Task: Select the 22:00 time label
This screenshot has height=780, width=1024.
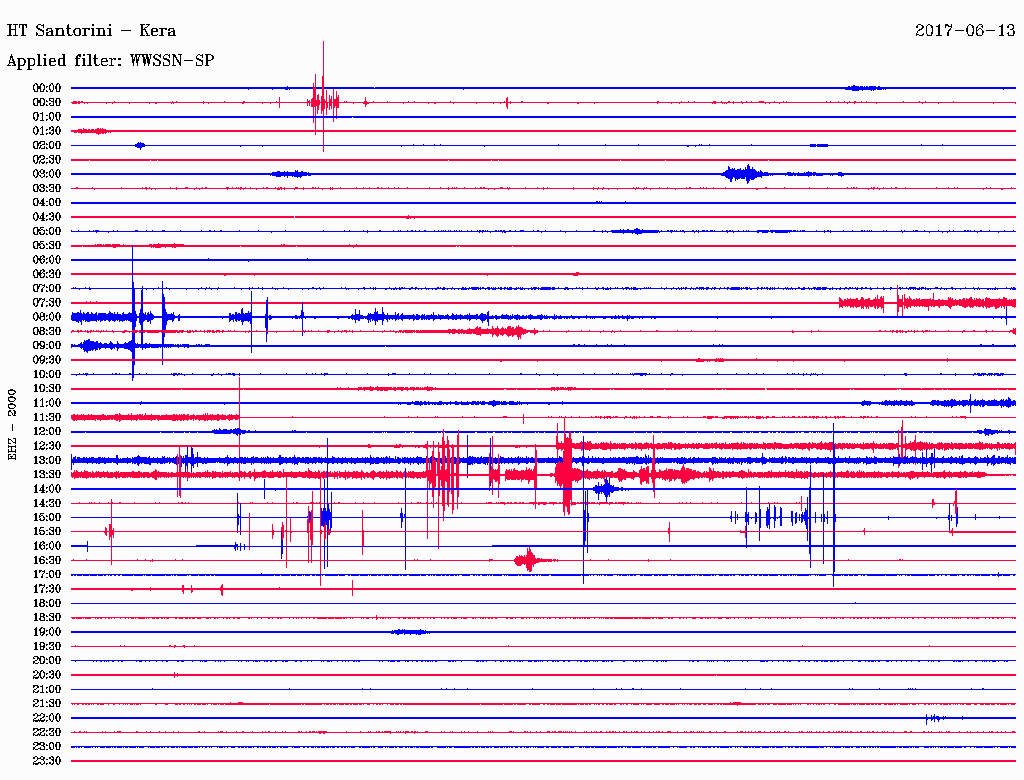Action: (x=47, y=718)
